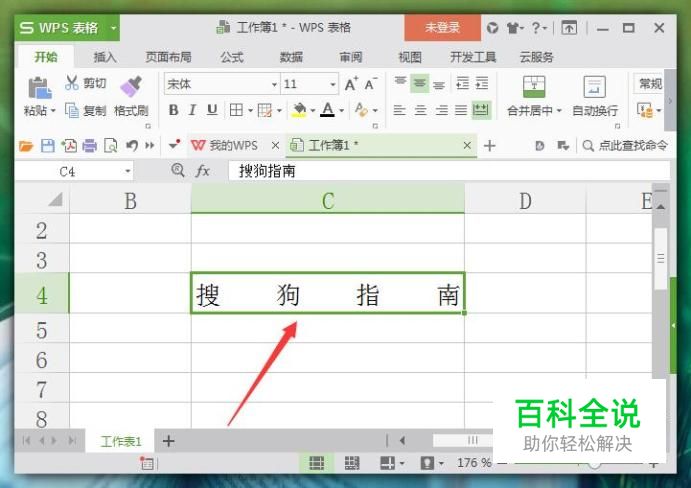691x488 pixels.
Task: Open the Name Box C4 dropdown
Action: [127, 171]
